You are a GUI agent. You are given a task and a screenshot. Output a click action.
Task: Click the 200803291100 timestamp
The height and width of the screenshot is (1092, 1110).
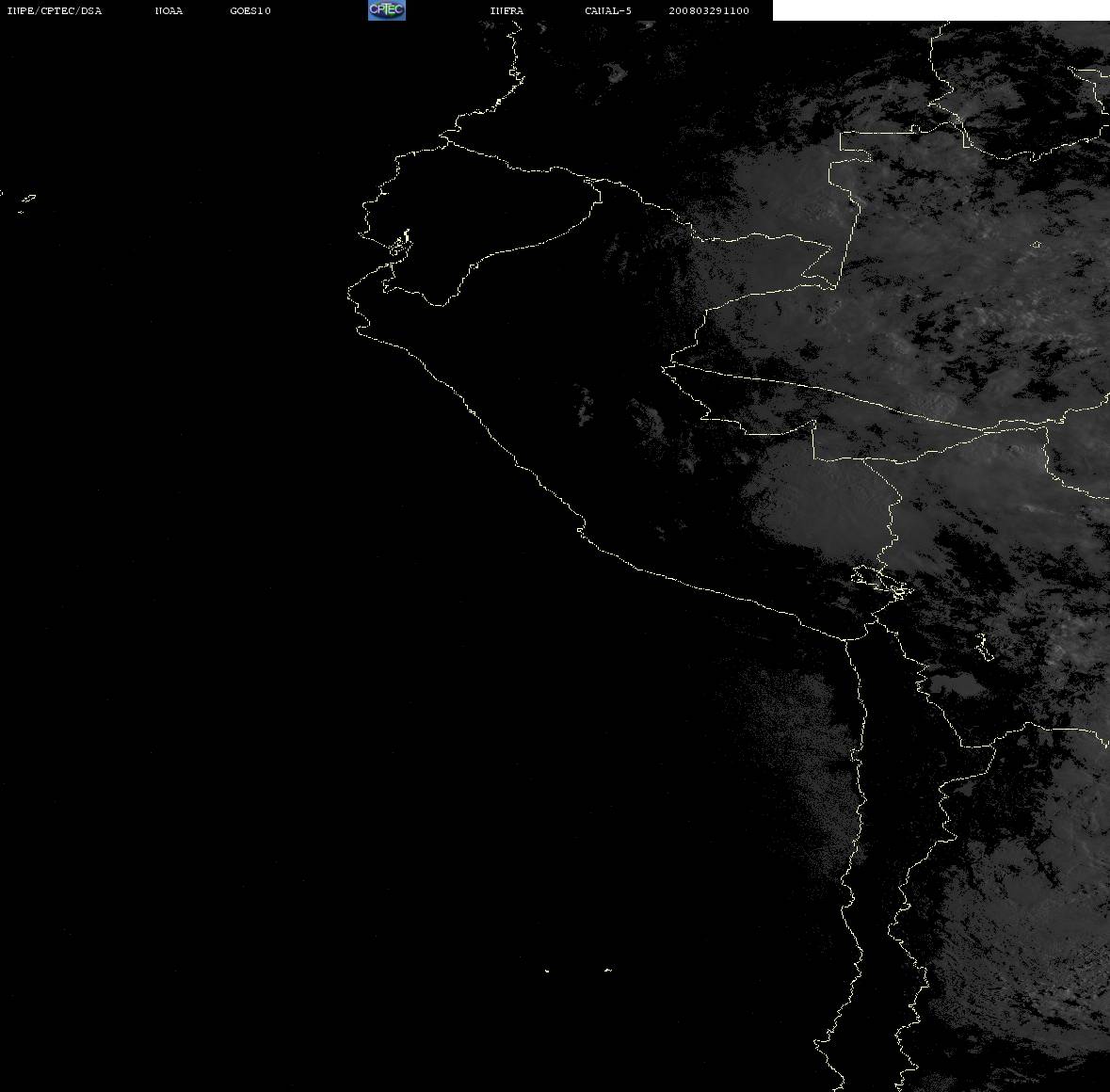click(709, 10)
